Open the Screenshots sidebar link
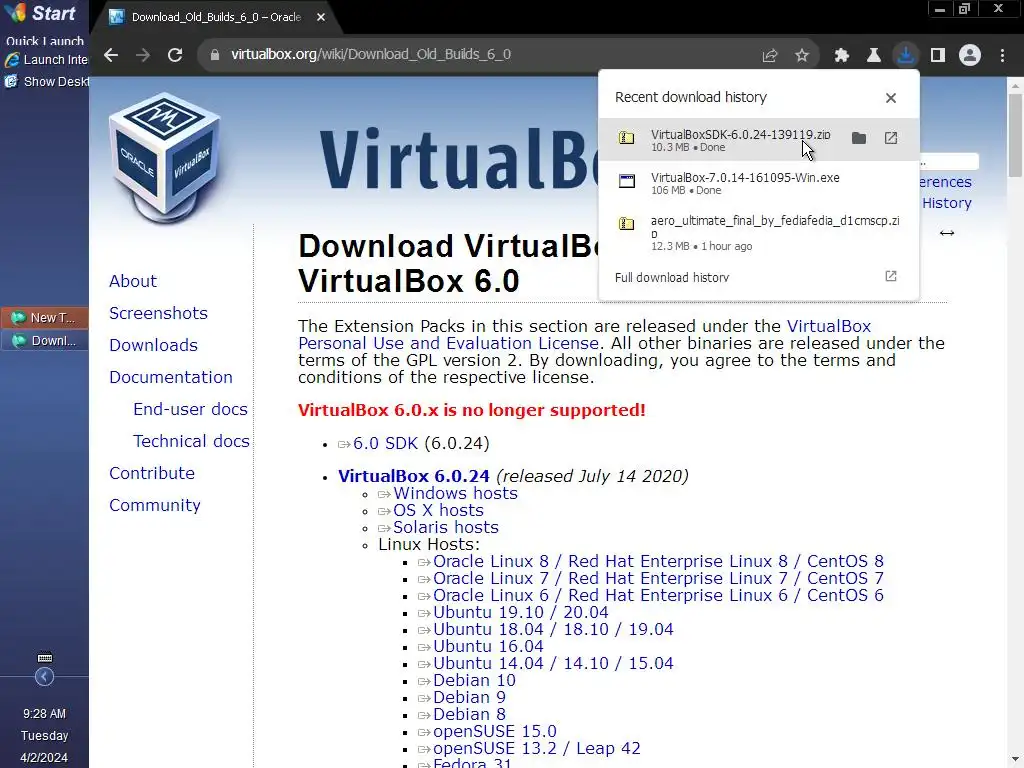1024x768 pixels. (158, 313)
